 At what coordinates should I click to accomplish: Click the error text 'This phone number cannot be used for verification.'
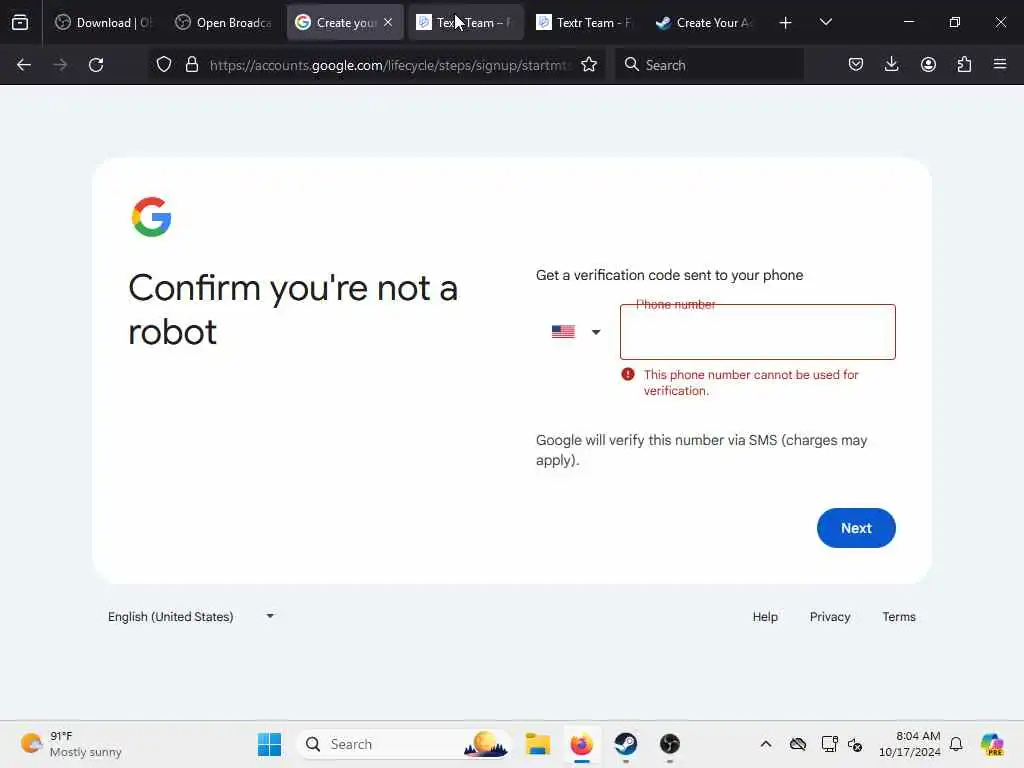point(750,383)
